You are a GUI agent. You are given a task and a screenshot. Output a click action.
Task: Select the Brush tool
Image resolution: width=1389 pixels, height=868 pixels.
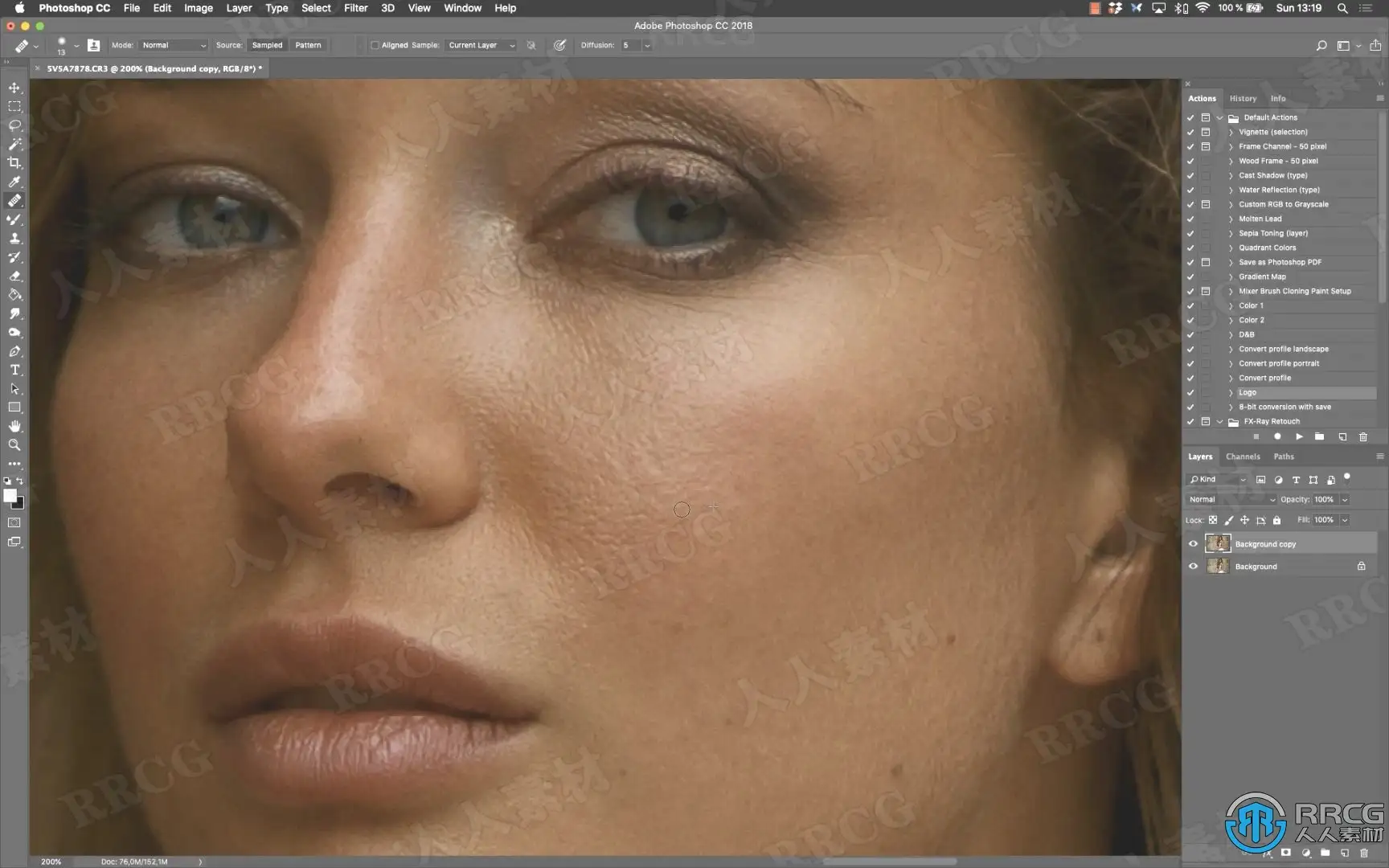14,219
